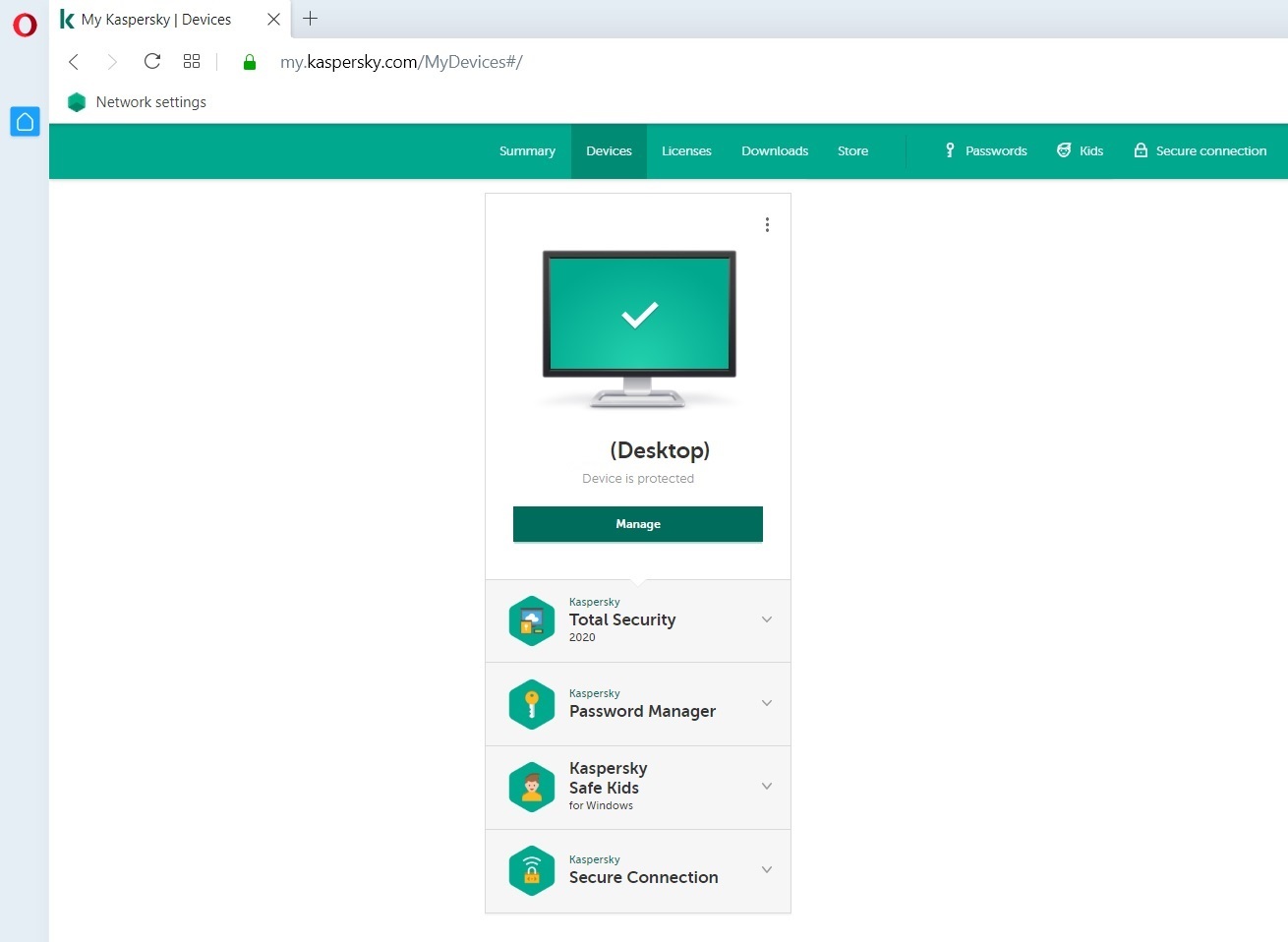Close the My Kaspersky Devices tab
This screenshot has height=942, width=1288.
pos(274,19)
